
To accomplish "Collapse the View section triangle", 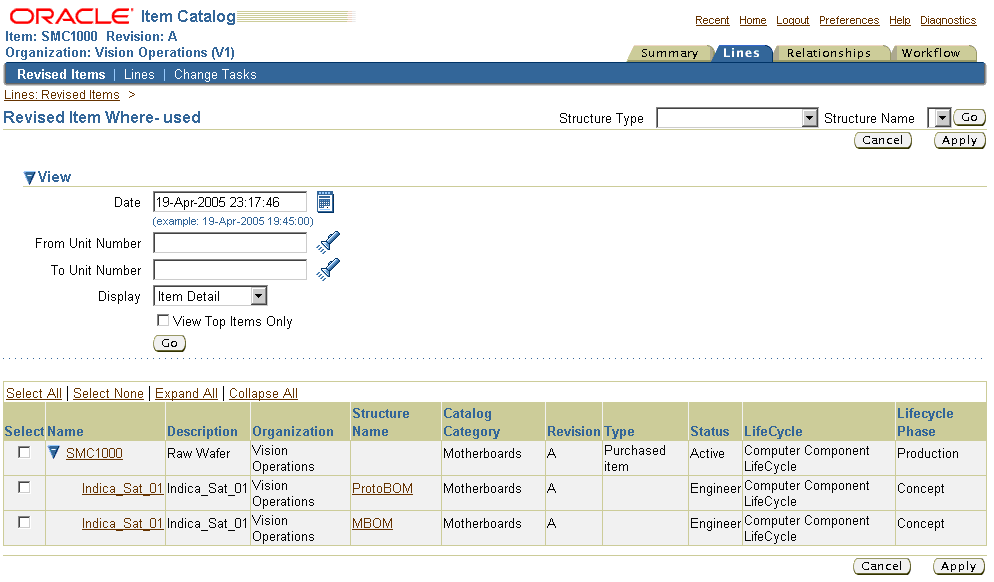I will [x=29, y=178].
